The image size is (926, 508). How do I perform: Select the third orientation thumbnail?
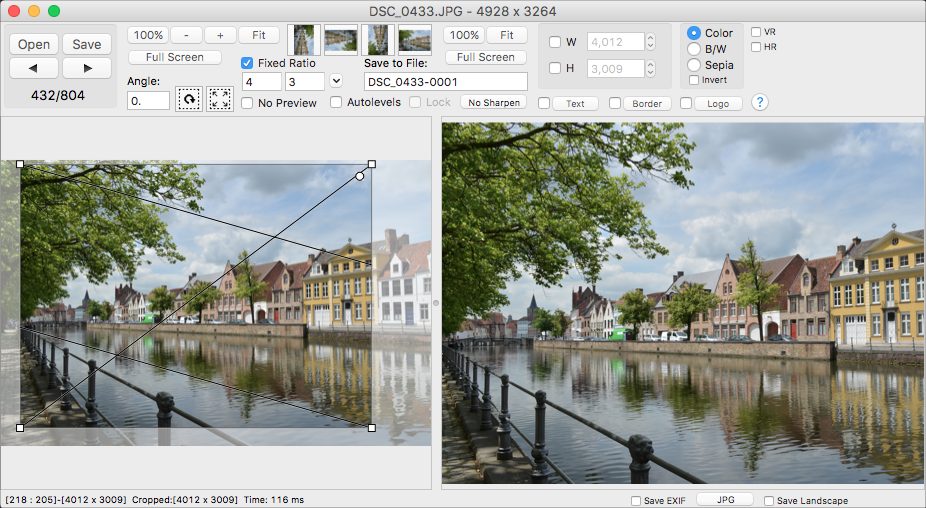pos(378,40)
